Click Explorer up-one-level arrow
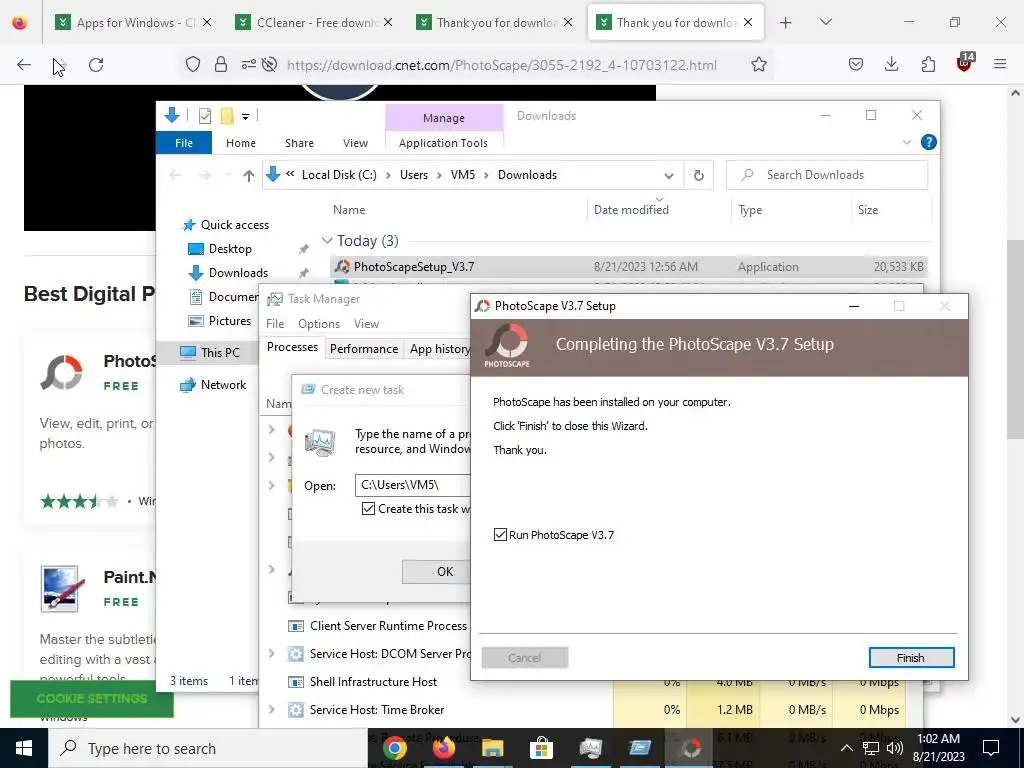This screenshot has width=1024, height=768. (x=248, y=175)
